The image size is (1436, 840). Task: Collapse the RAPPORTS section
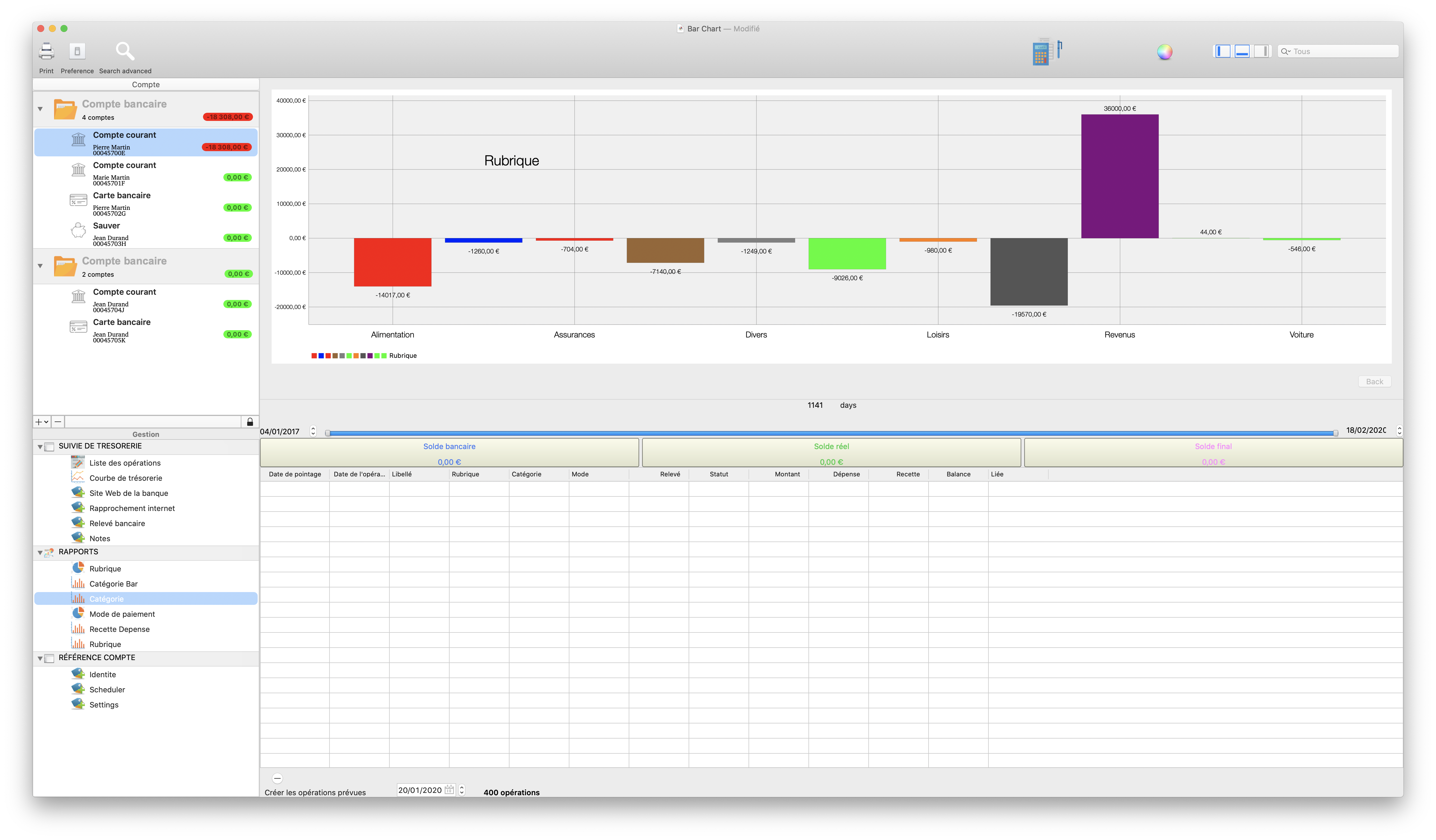point(40,553)
